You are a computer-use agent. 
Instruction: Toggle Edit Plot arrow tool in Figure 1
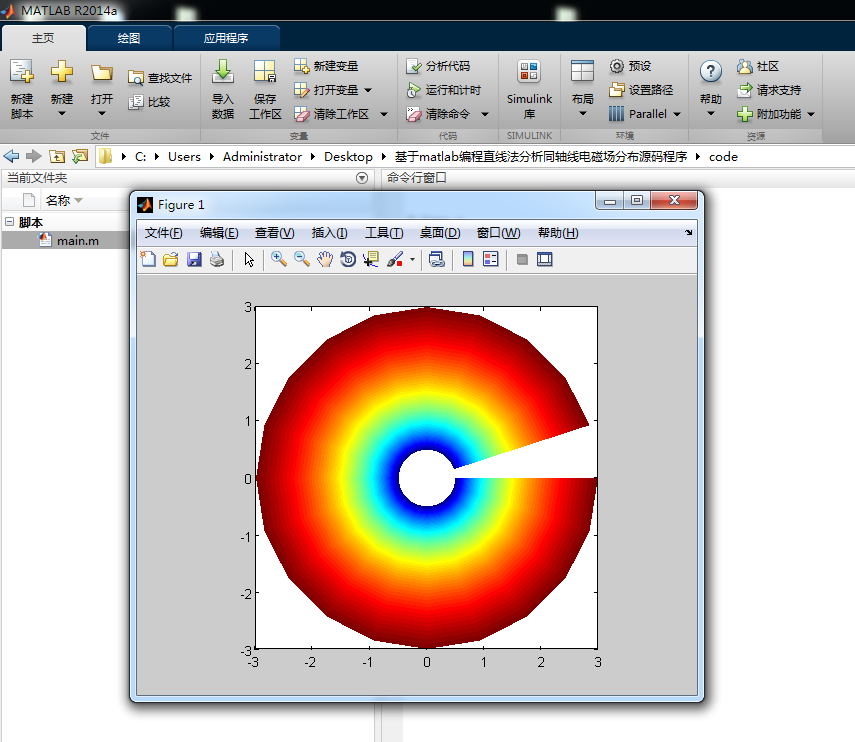[249, 260]
